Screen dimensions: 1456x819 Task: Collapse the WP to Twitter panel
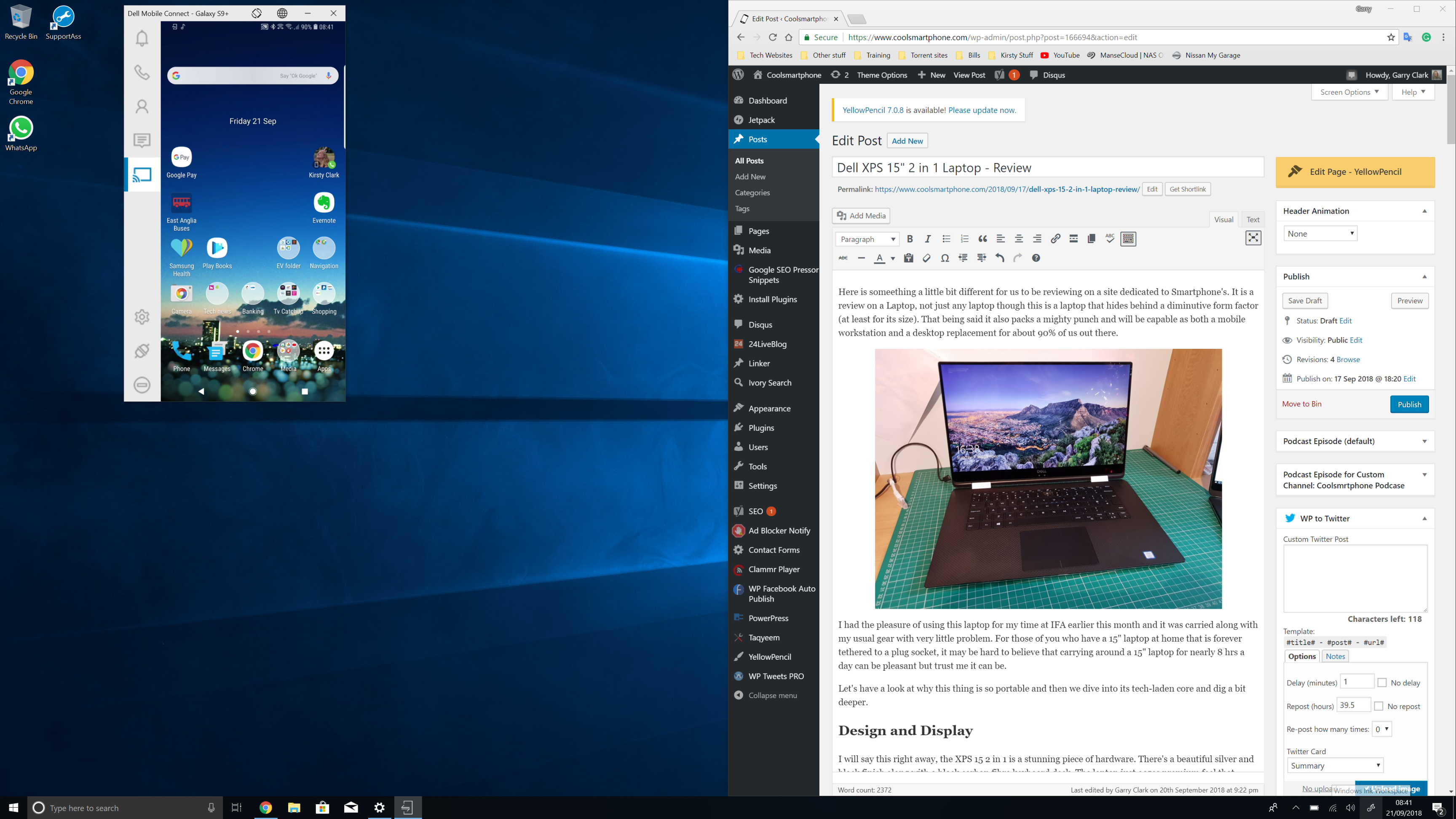(x=1424, y=518)
